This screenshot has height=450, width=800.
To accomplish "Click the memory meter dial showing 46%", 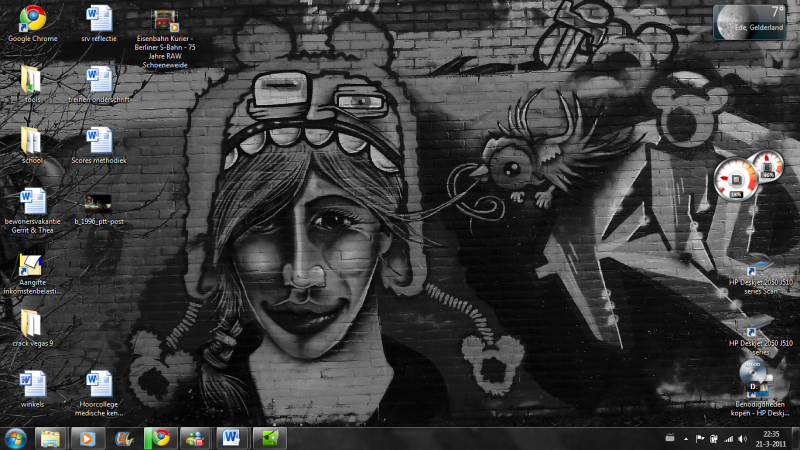I will click(x=768, y=165).
